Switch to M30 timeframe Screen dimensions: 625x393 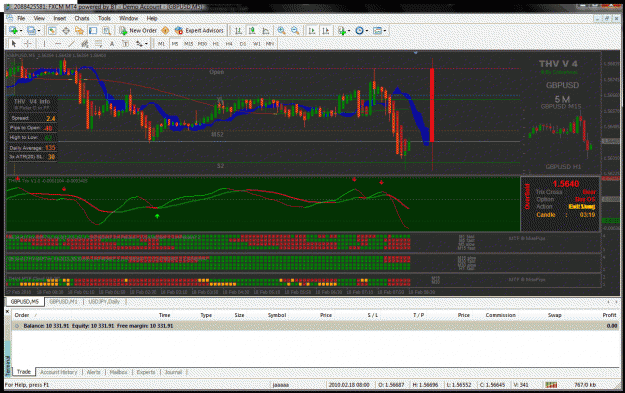coord(202,43)
